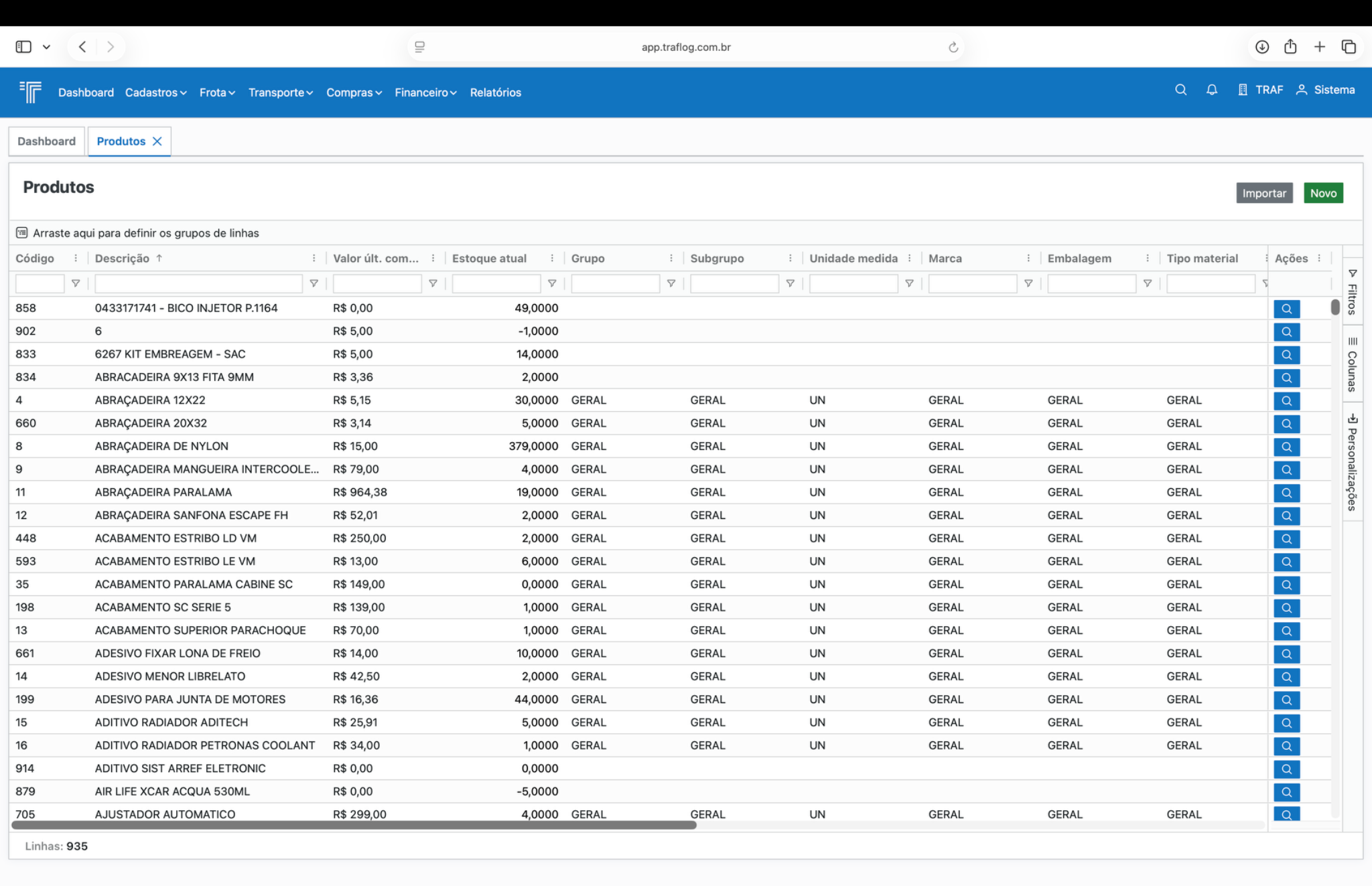Toggle the Filtros side panel

click(x=1352, y=292)
